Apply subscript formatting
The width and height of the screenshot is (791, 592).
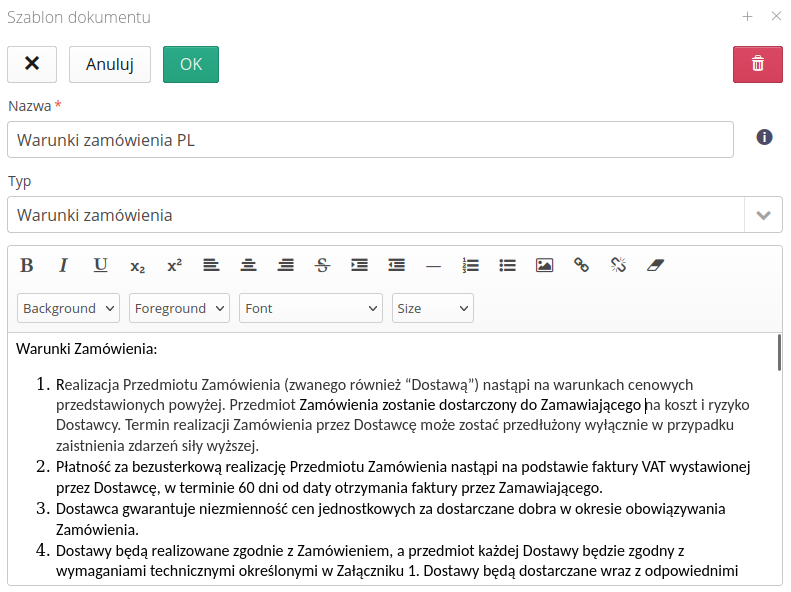point(137,266)
